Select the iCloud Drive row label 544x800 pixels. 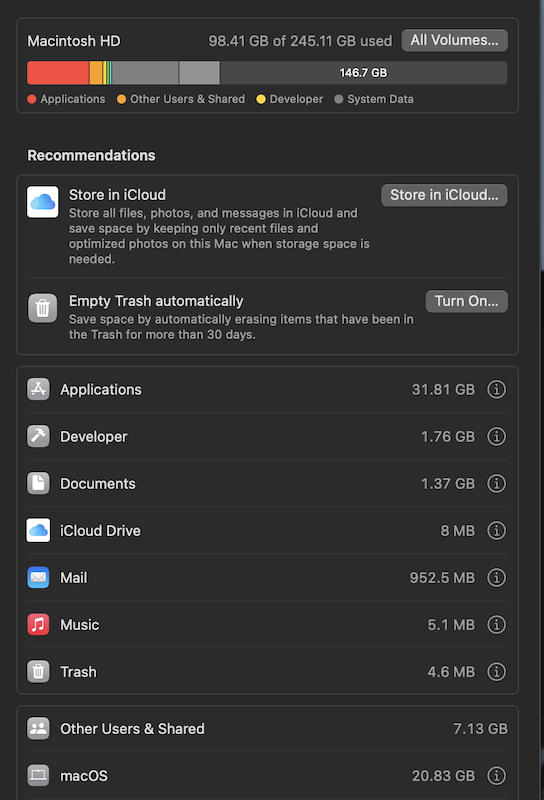[100, 531]
